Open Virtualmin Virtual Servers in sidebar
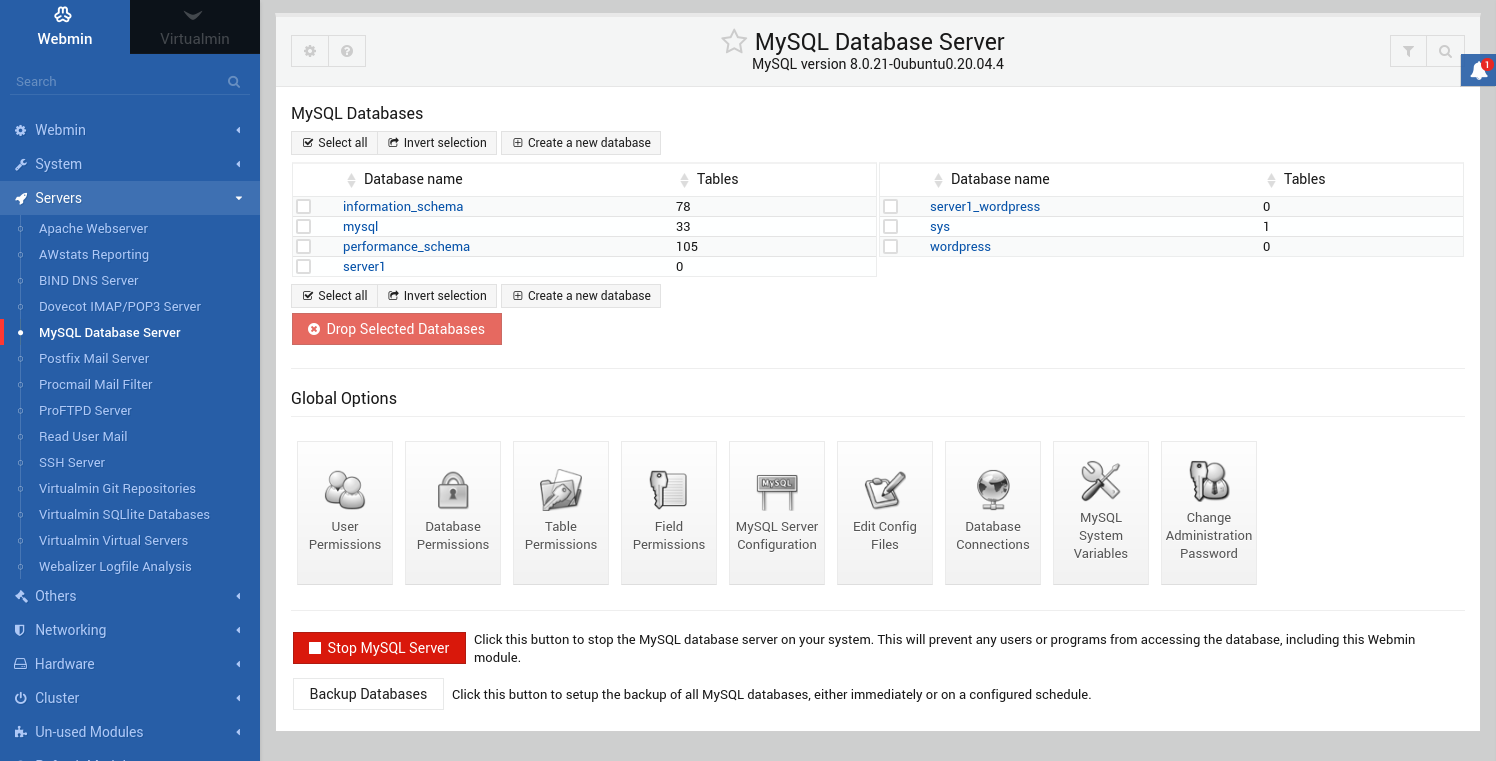The width and height of the screenshot is (1496, 761). tap(113, 540)
